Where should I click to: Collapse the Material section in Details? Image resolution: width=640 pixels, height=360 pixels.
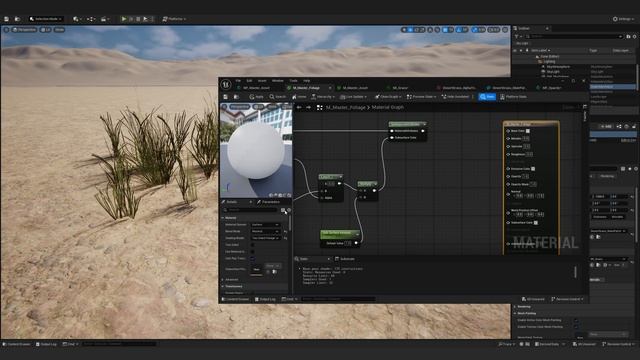pyautogui.click(x=223, y=218)
